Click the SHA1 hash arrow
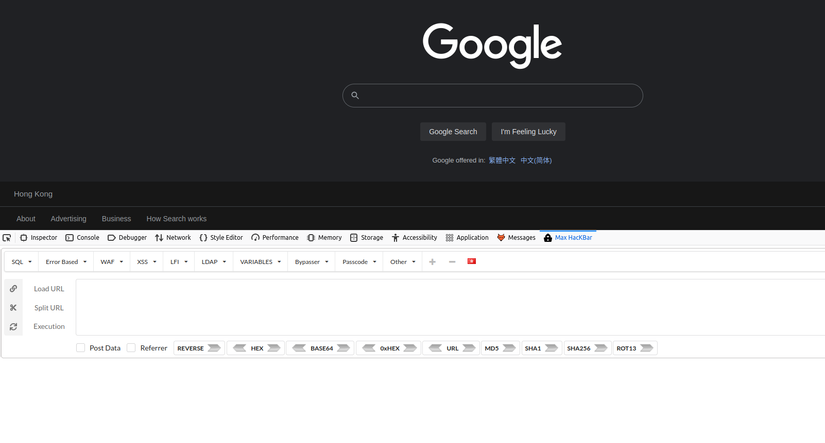 pyautogui.click(x=551, y=348)
